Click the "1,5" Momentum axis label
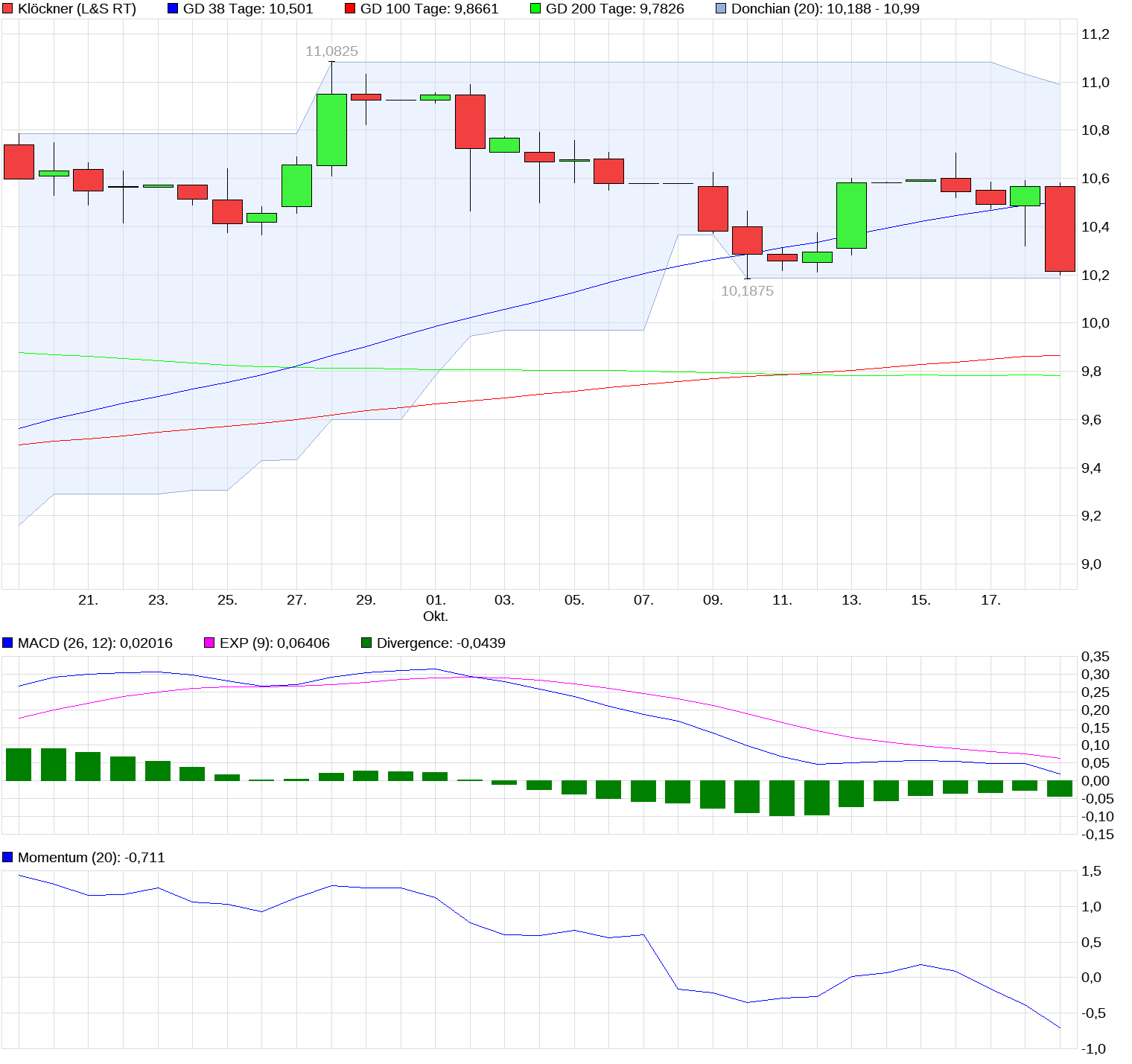Image resolution: width=1132 pixels, height=1064 pixels. coord(1091,871)
